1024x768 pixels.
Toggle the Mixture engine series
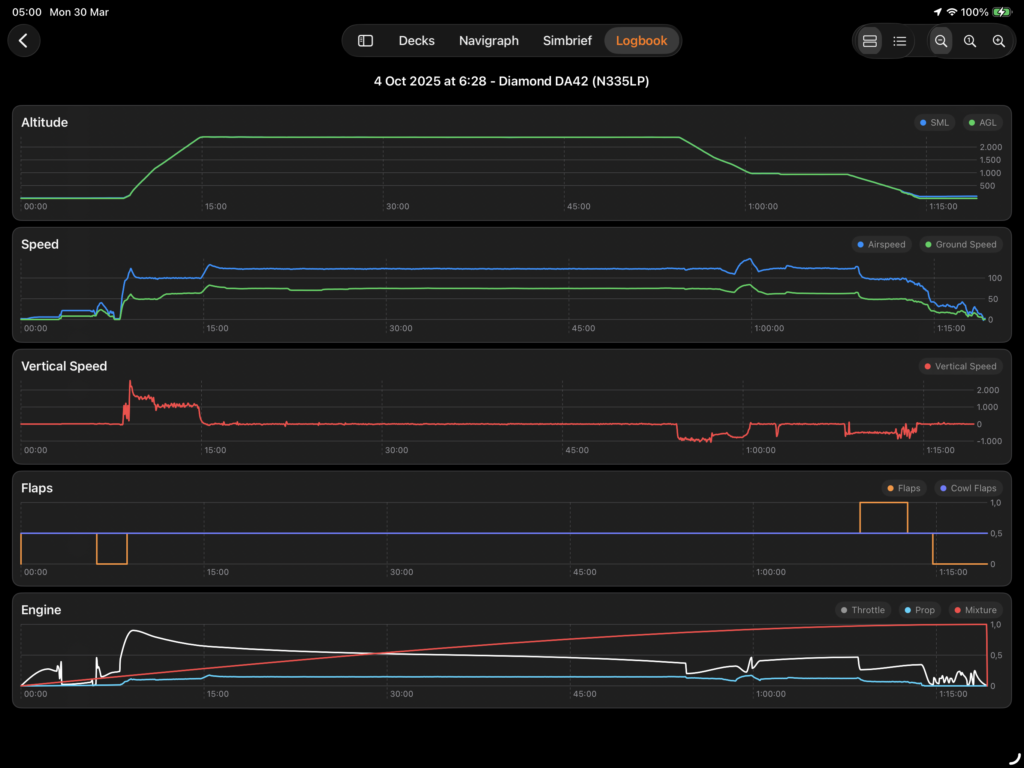point(975,610)
